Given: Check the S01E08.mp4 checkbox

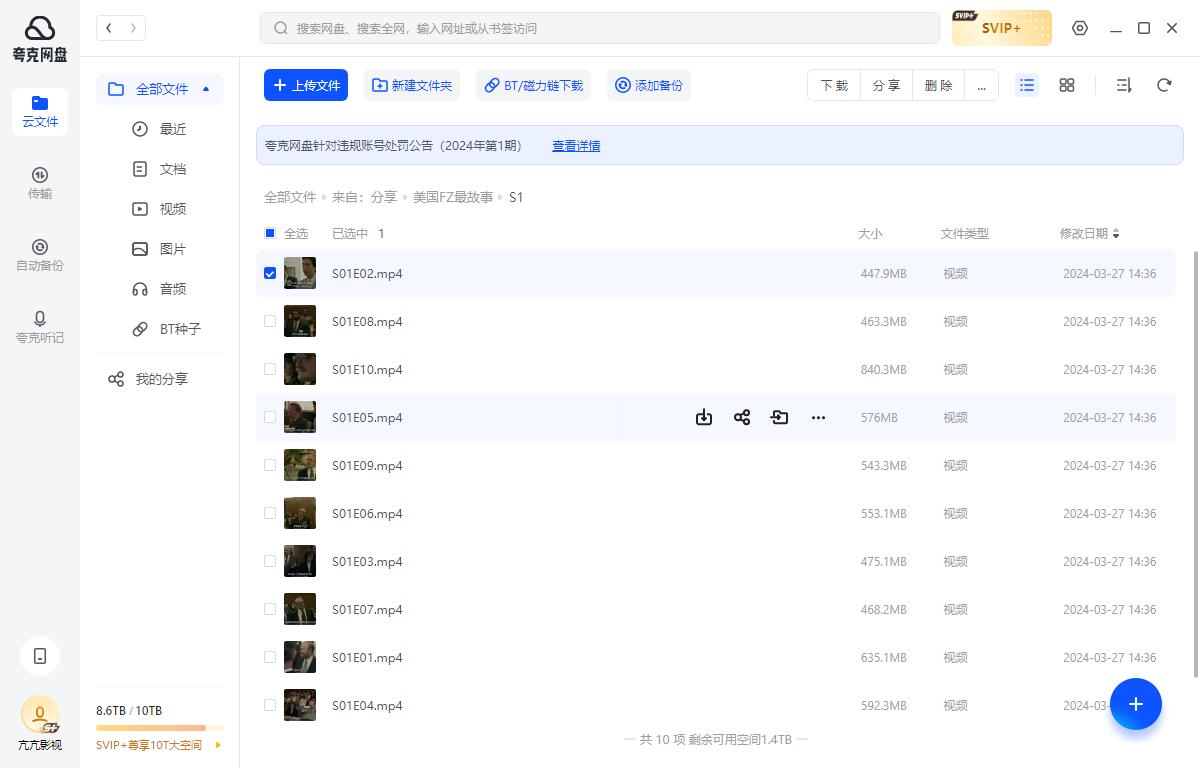Looking at the screenshot, I should pos(270,320).
